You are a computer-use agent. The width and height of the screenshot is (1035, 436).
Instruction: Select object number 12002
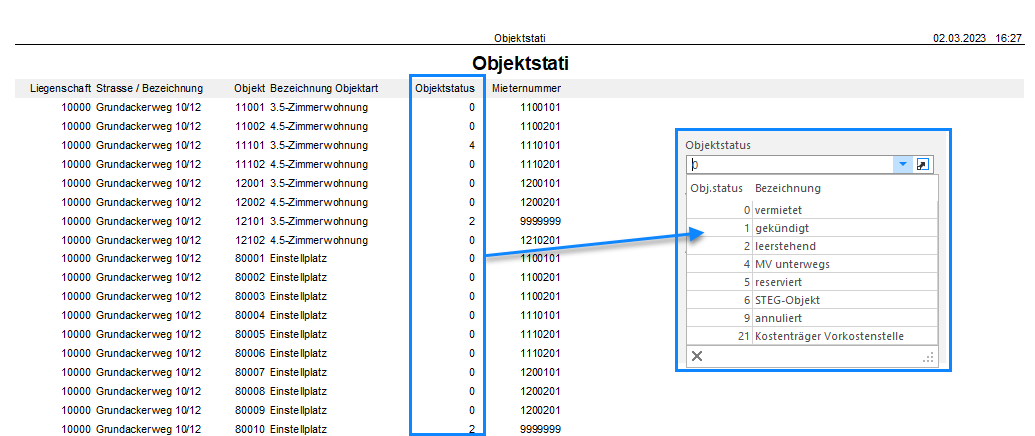[x=250, y=202]
